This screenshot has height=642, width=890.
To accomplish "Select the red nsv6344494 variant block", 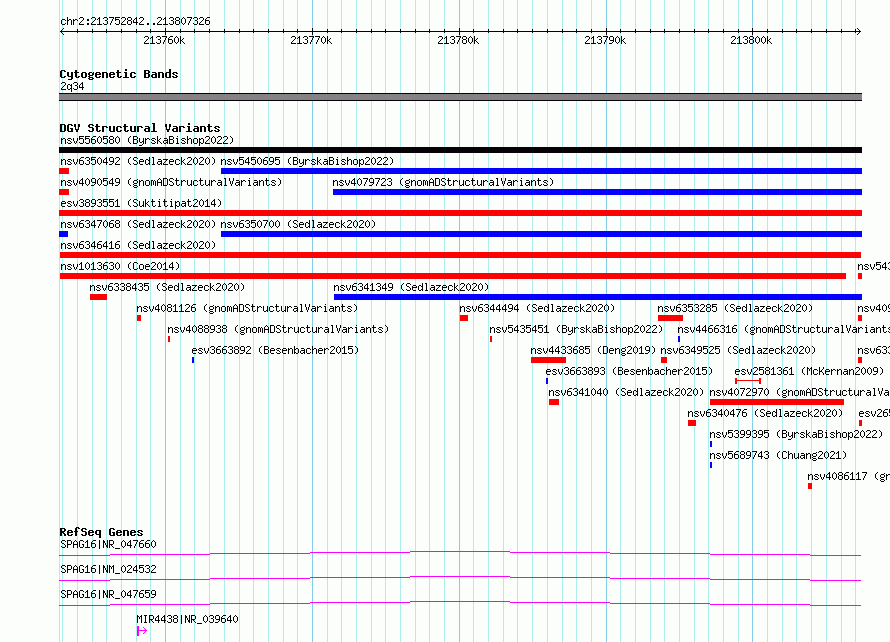I will (464, 318).
